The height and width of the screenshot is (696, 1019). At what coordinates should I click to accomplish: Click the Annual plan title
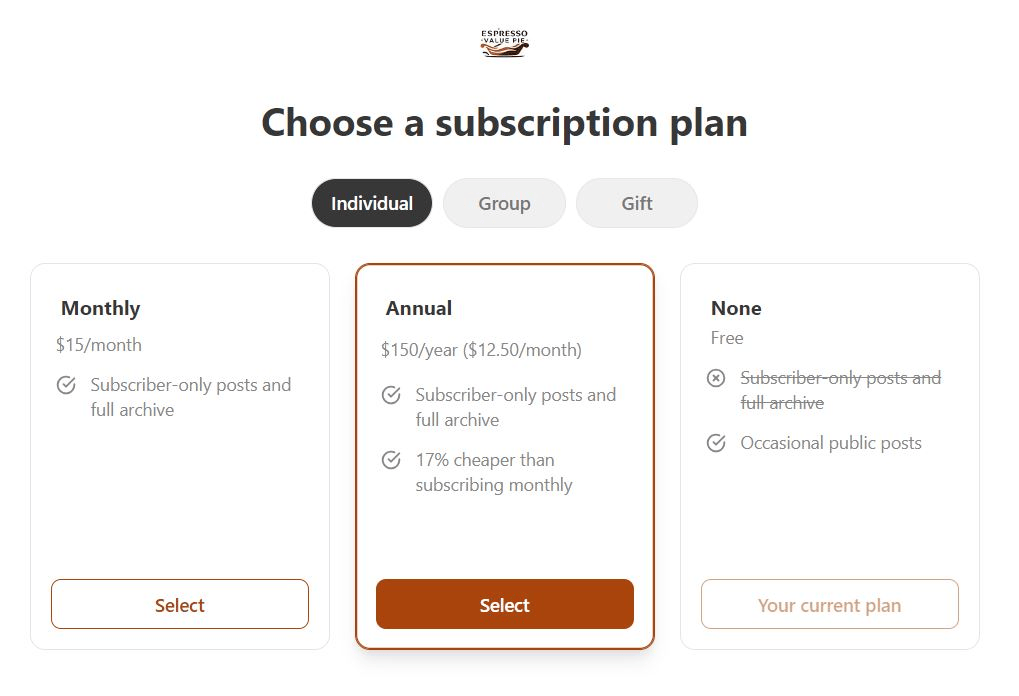(x=419, y=308)
